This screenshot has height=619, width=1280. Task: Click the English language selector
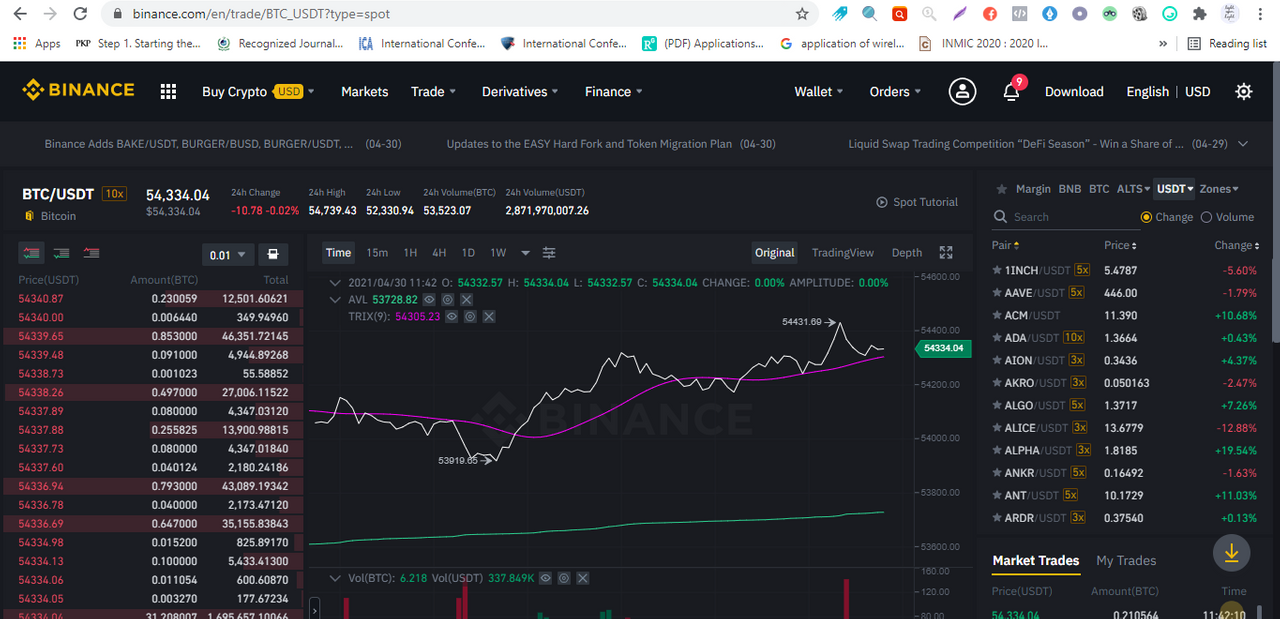click(x=1147, y=91)
